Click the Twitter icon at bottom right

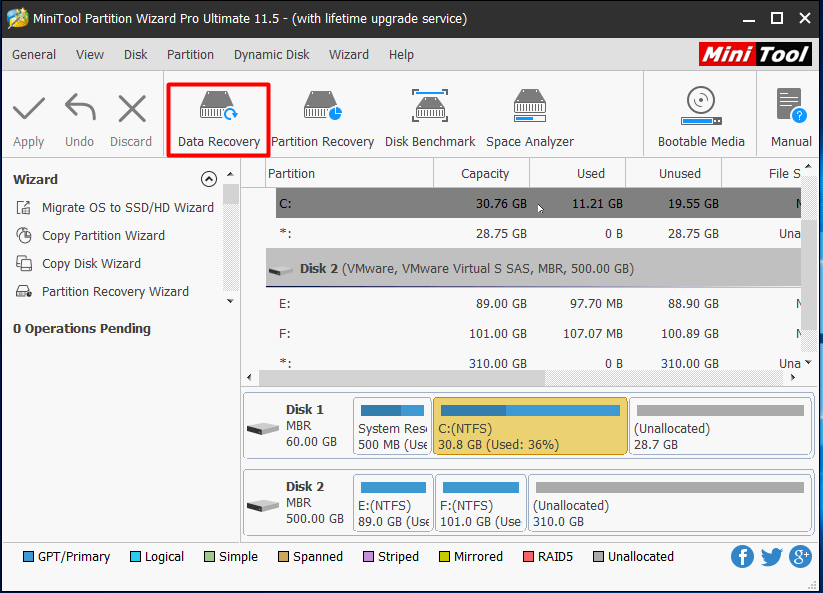[771, 556]
